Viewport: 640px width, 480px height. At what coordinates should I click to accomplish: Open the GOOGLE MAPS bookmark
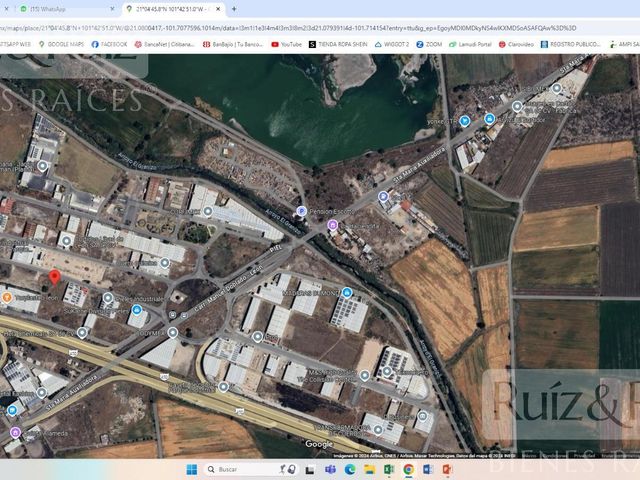pyautogui.click(x=61, y=44)
